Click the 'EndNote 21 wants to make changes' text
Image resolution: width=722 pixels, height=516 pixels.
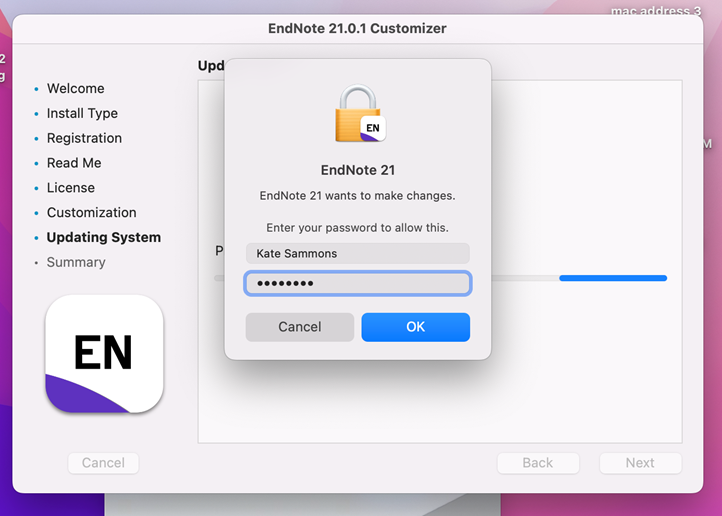pos(357,196)
